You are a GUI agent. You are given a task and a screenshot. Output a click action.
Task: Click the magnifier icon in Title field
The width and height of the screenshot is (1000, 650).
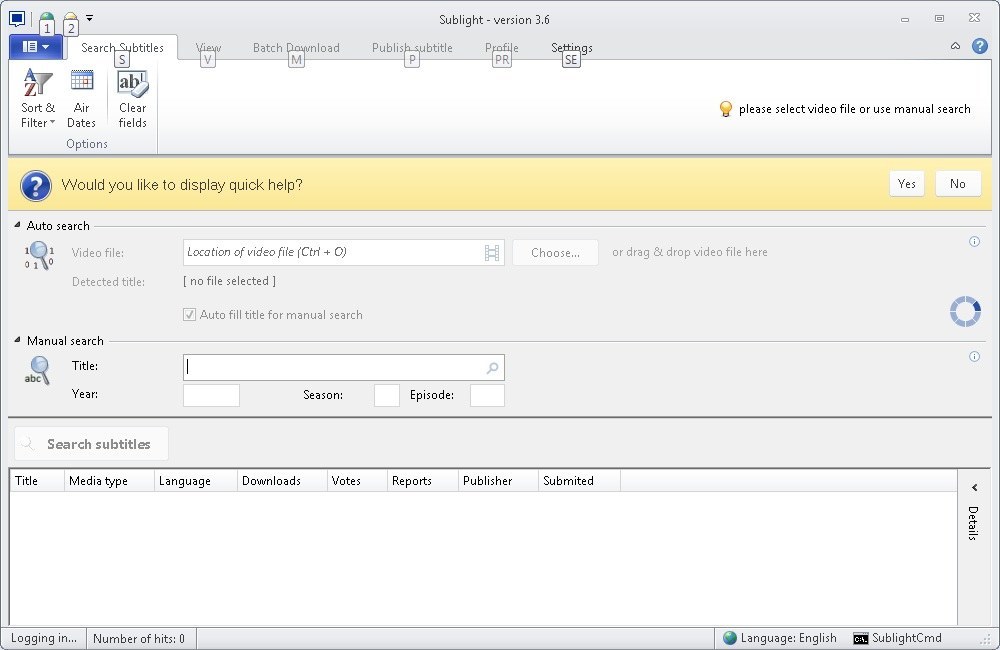492,368
